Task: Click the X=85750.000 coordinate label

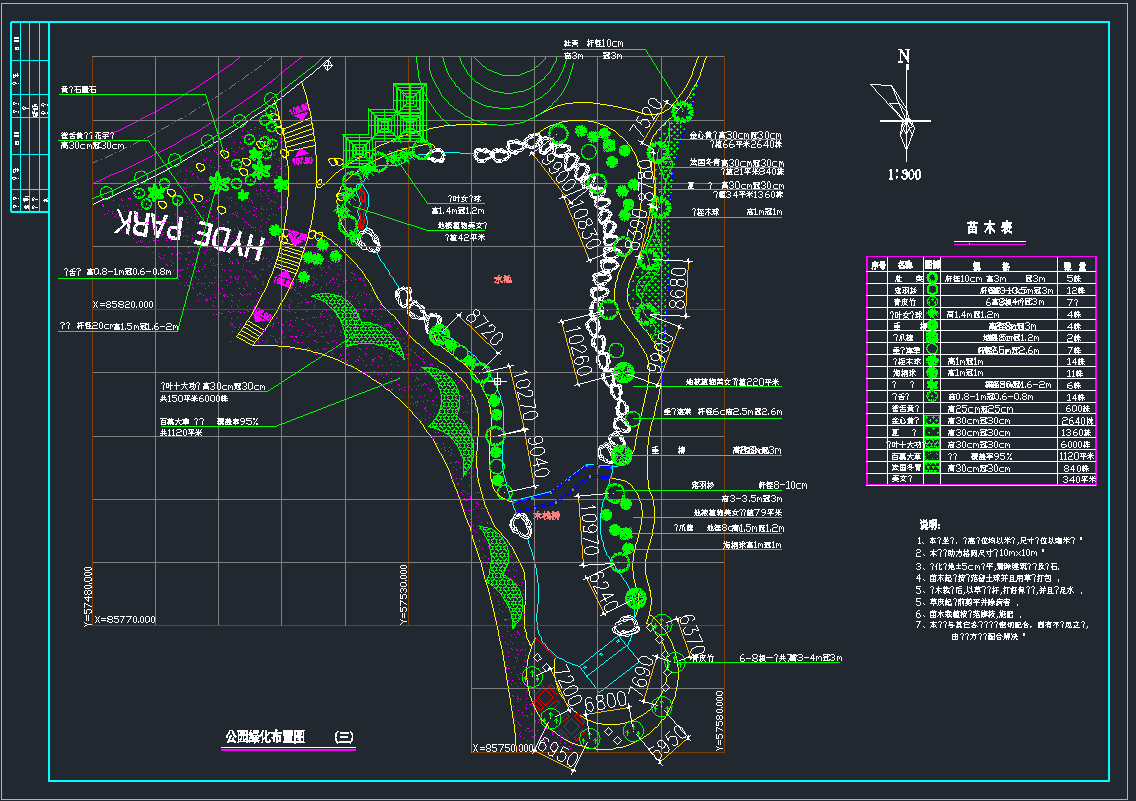Action: point(505,748)
